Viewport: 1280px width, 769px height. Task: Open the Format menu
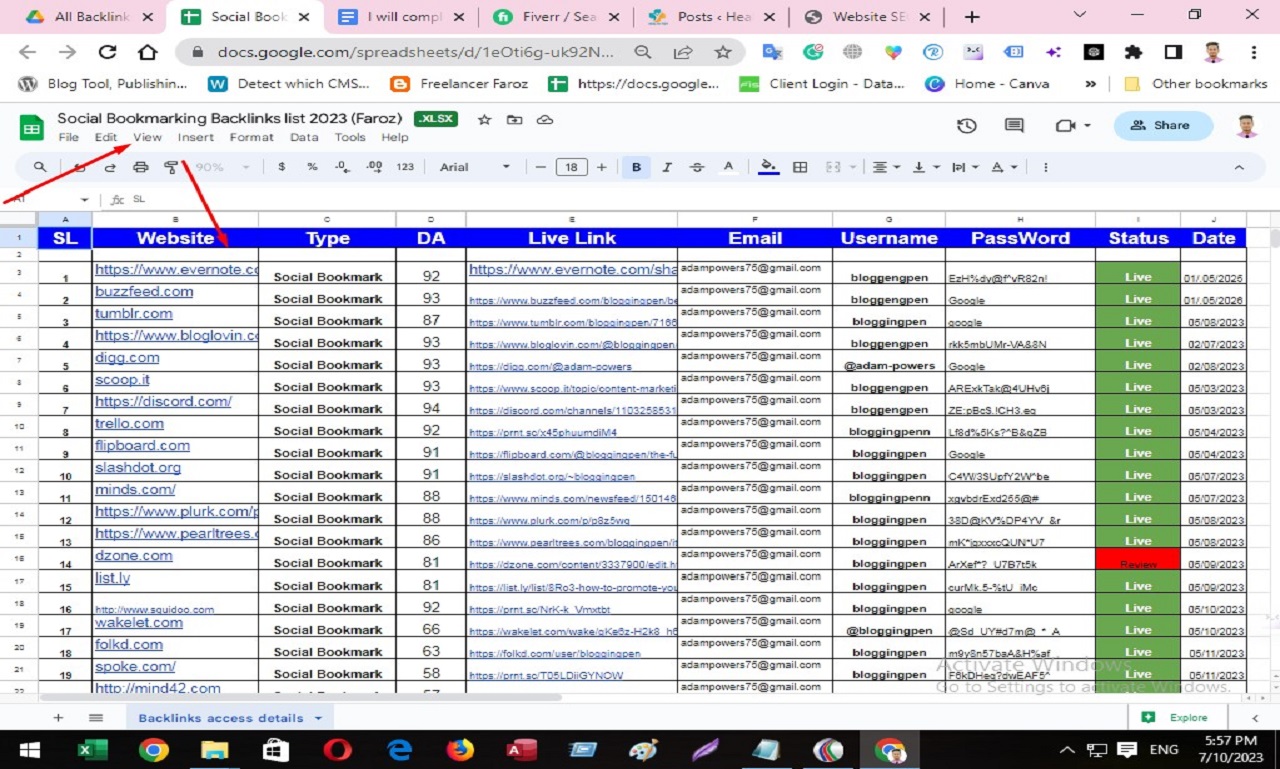click(x=251, y=137)
